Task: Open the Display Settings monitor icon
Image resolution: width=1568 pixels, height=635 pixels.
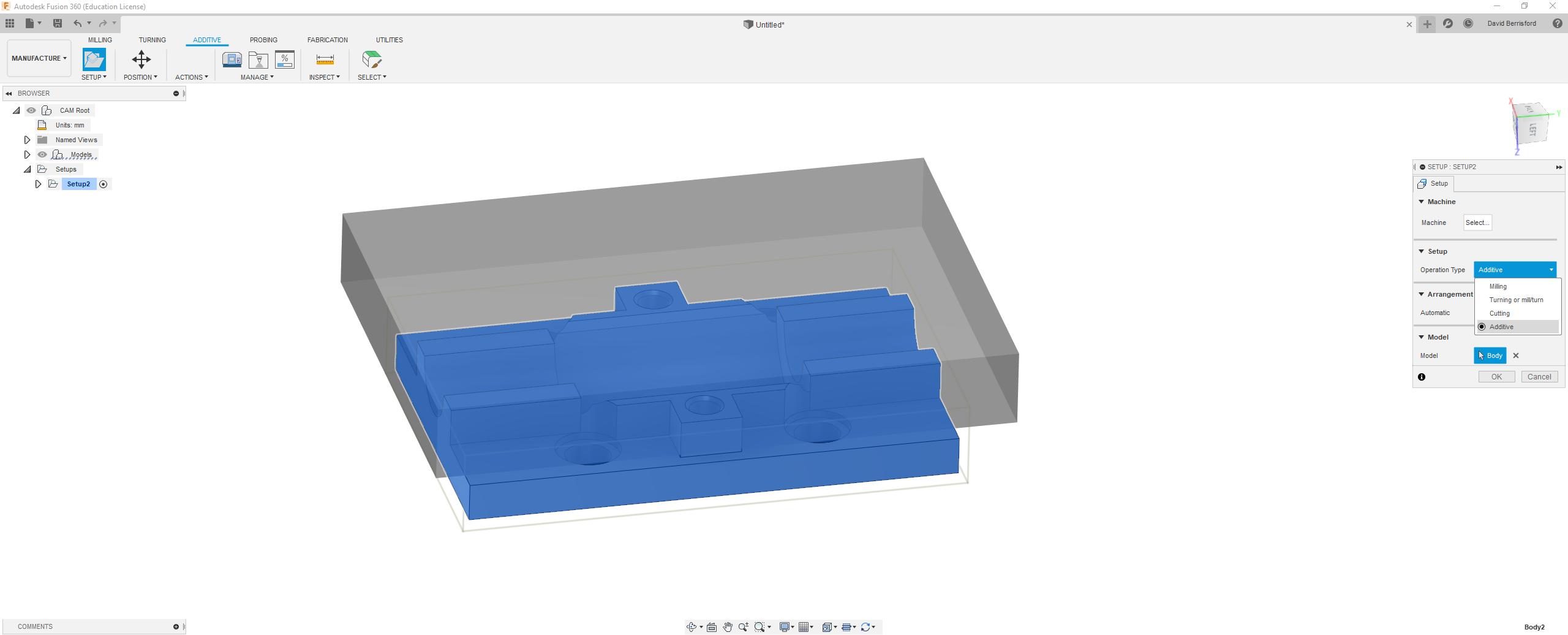Action: (x=784, y=627)
